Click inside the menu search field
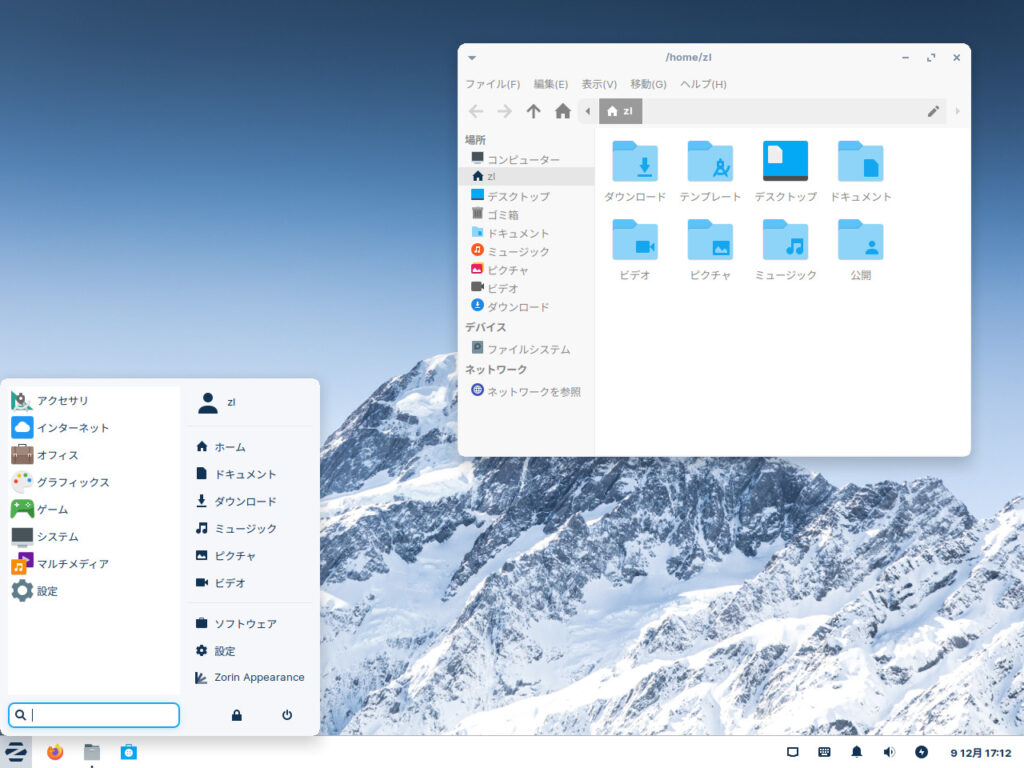This screenshot has height=768, width=1024. 93,714
